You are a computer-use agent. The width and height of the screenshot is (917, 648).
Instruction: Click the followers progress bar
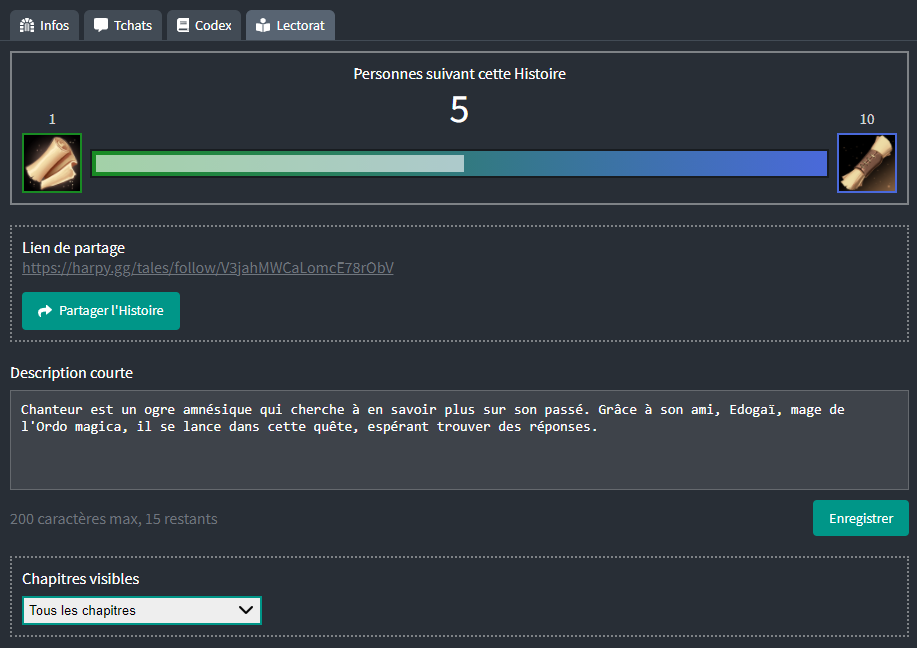coord(459,163)
